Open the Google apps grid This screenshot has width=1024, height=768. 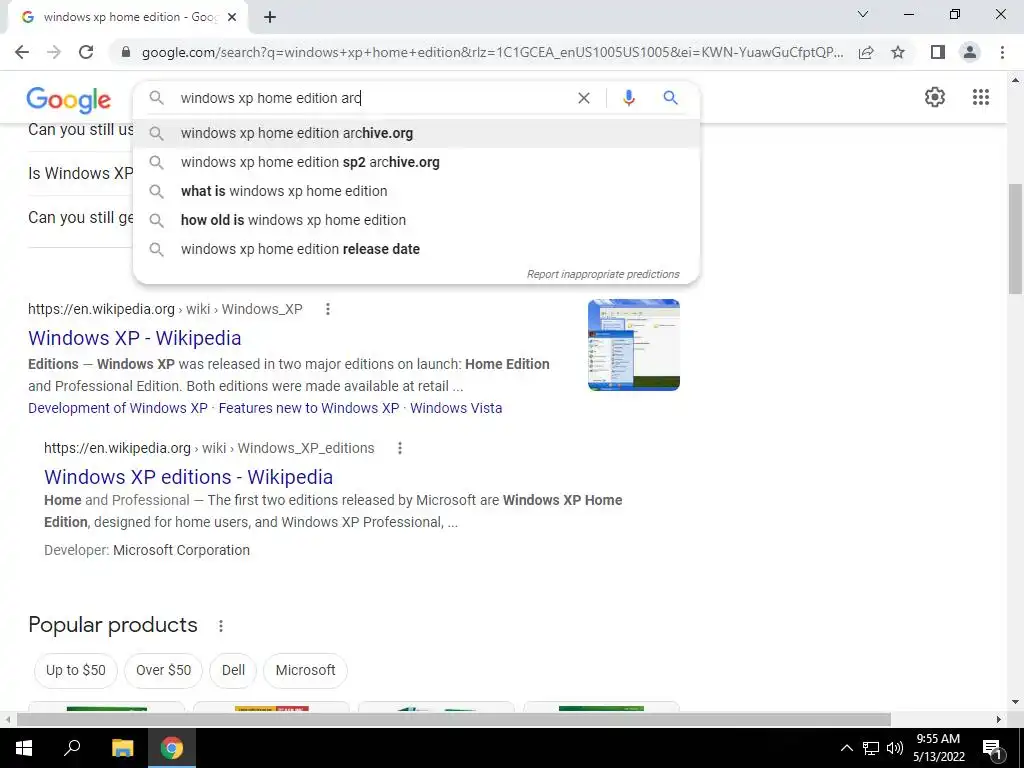click(980, 97)
